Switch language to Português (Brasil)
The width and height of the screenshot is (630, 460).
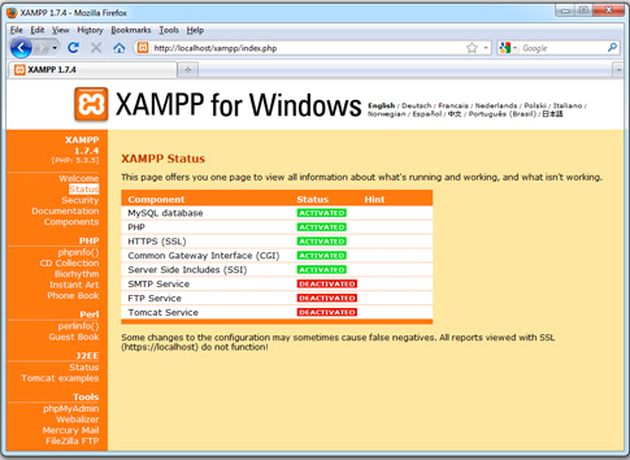coord(502,114)
